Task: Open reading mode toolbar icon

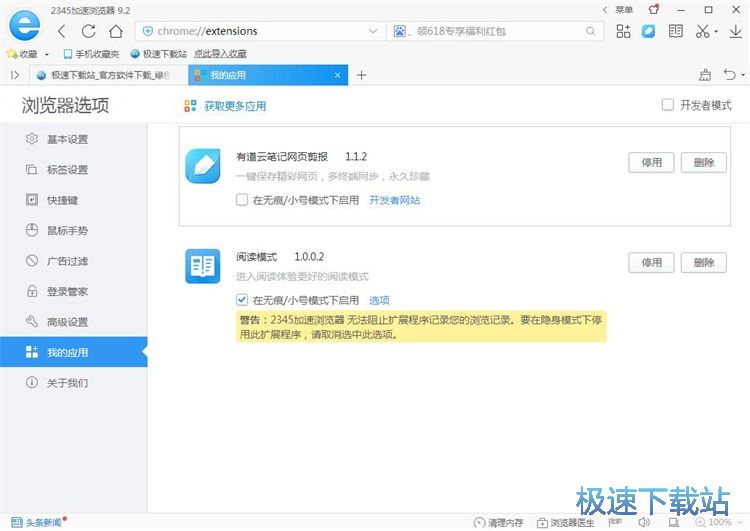Action: 675,32
